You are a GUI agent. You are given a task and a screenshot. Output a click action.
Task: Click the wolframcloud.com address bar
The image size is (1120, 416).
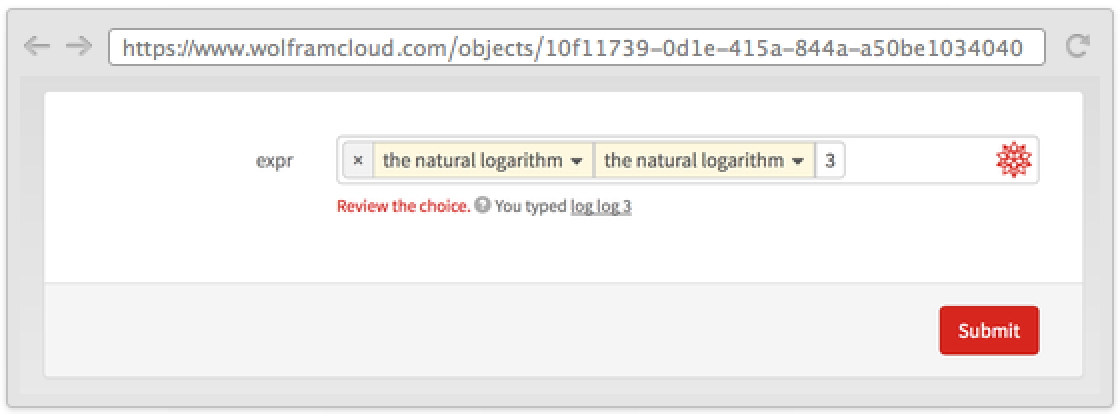[575, 47]
